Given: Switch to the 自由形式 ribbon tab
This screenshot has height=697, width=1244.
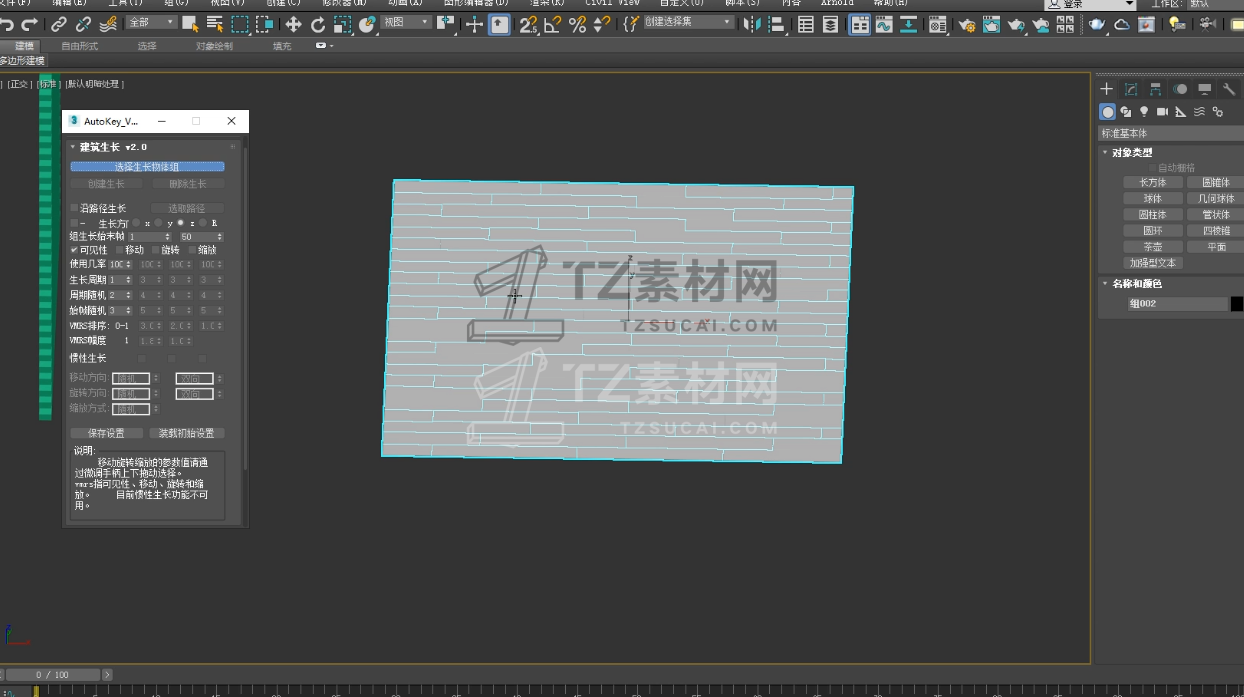Looking at the screenshot, I should click(x=79, y=46).
